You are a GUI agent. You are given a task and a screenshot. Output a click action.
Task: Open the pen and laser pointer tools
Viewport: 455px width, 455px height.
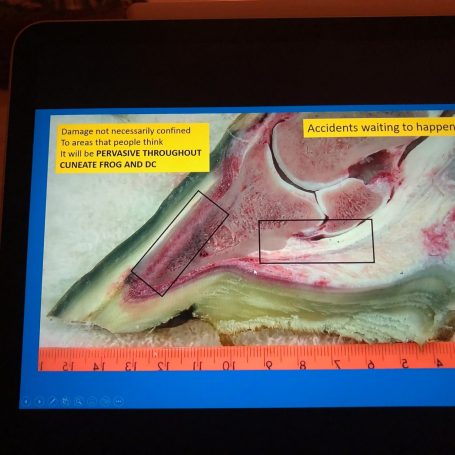pos(52,401)
